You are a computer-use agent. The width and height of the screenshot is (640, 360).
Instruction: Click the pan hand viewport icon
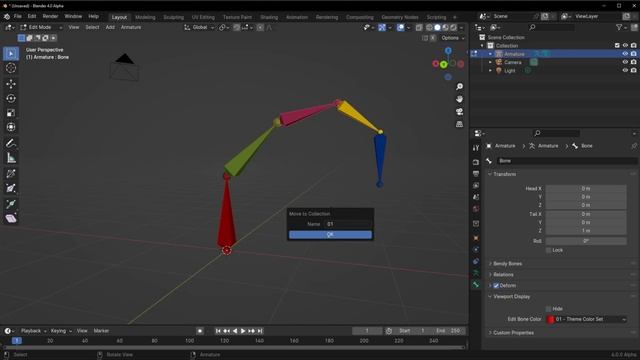point(460,99)
